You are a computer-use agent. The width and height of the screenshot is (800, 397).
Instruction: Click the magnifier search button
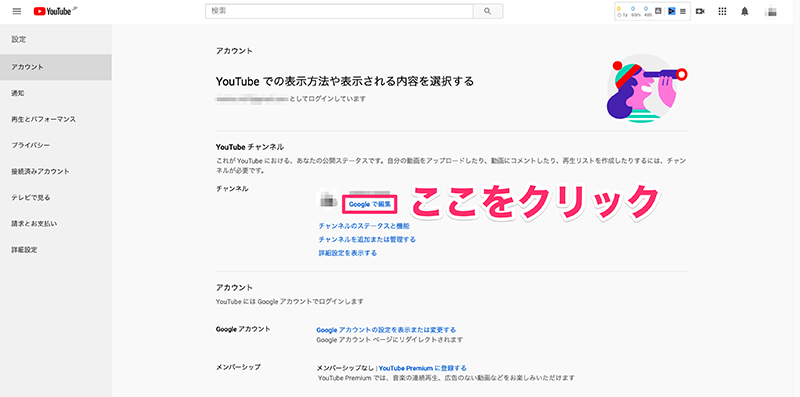488,11
